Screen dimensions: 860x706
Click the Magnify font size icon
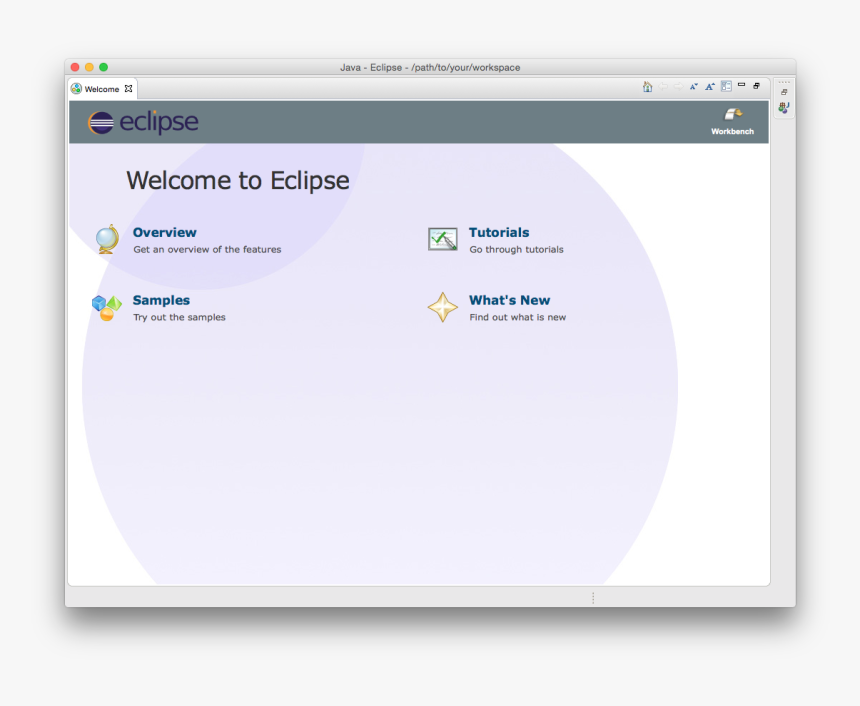click(710, 87)
